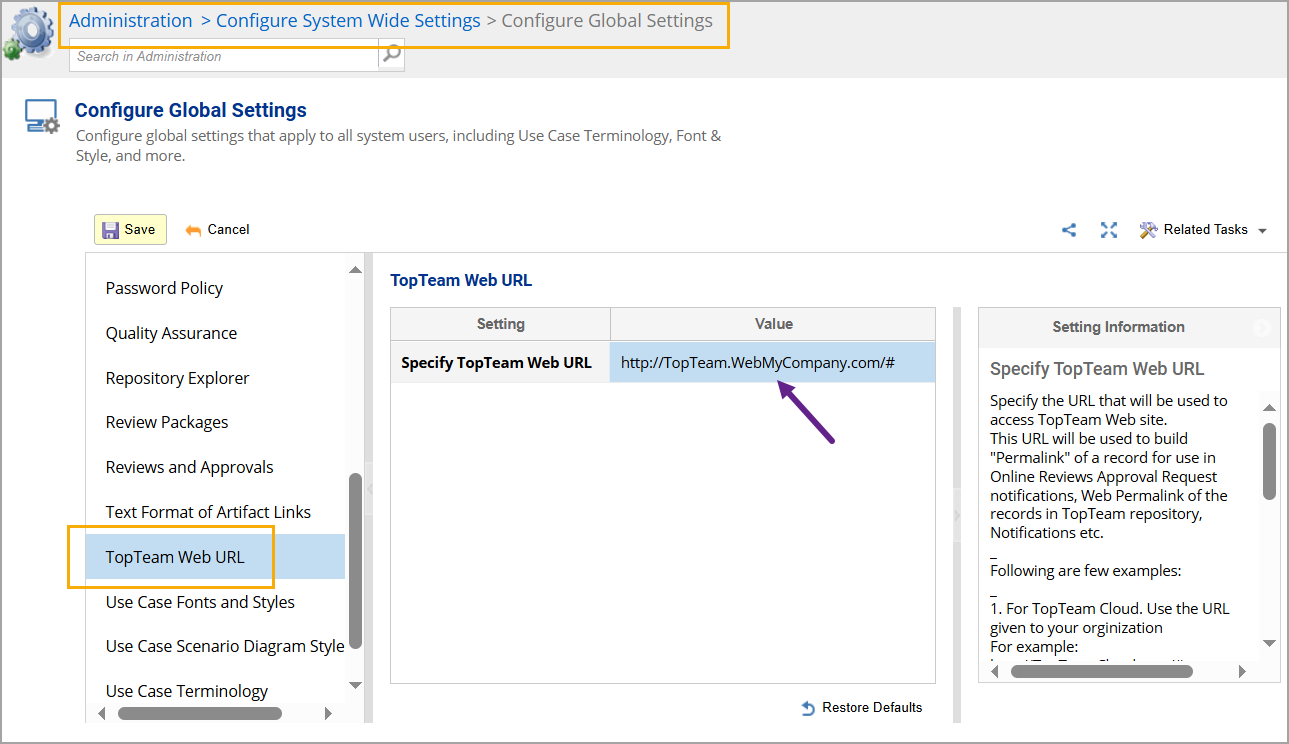1289x744 pixels.
Task: Select Password Policy in settings list
Action: 164,288
